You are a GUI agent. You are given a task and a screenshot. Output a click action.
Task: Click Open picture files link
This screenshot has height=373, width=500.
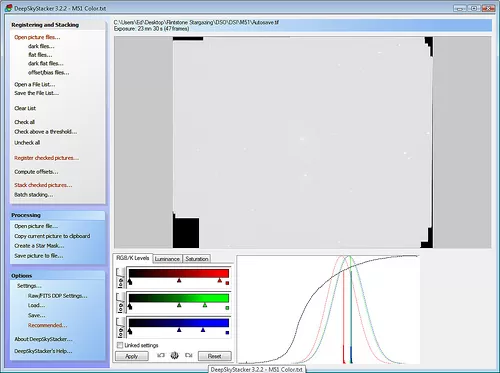37,37
